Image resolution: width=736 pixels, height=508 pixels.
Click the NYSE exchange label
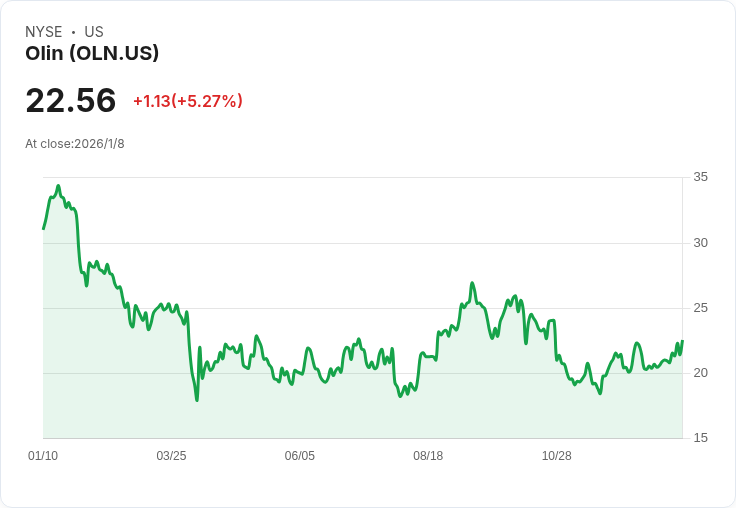[x=44, y=32]
